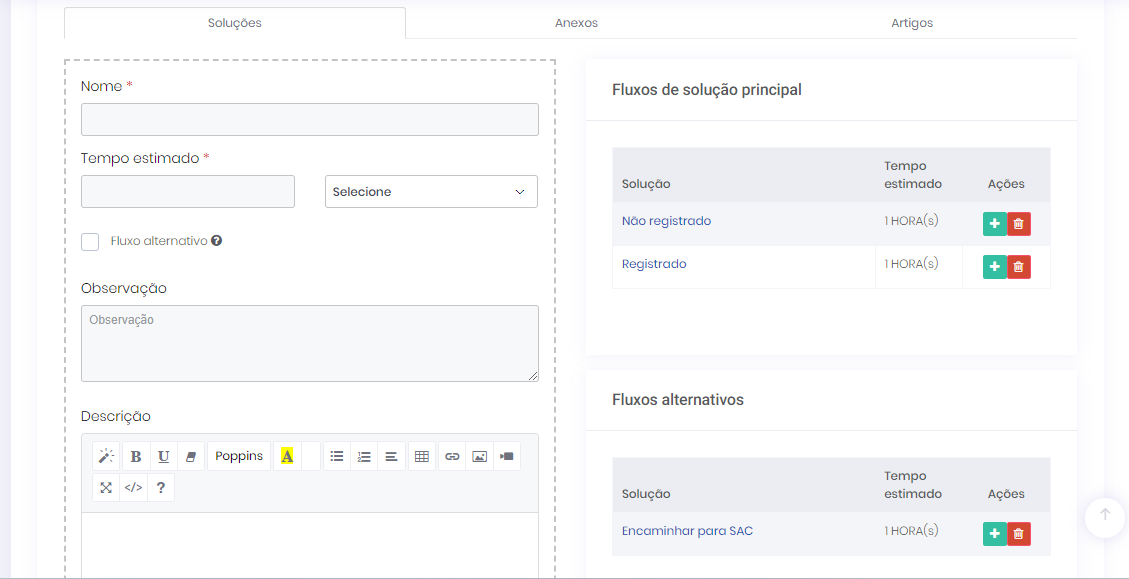Click the yellow highlight text color button
1129x579 pixels.
click(287, 456)
